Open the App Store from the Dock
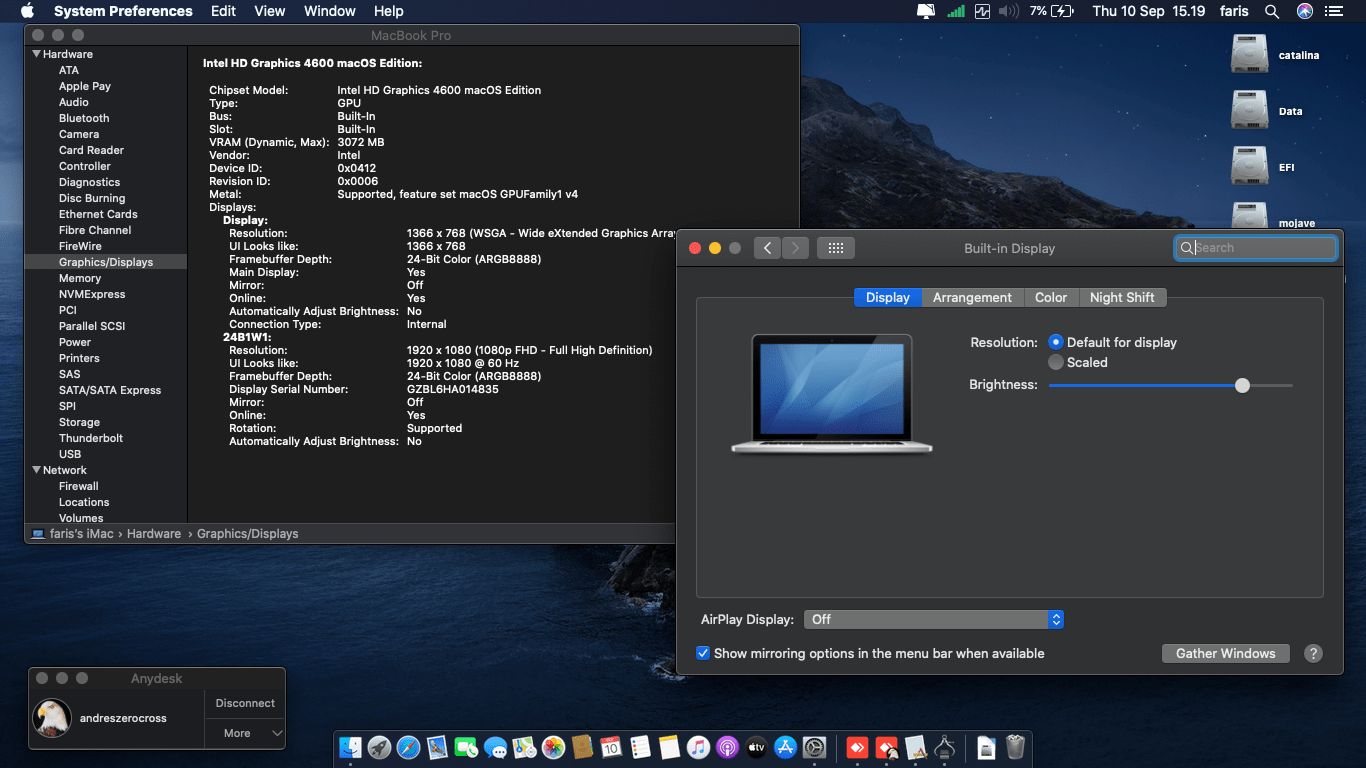This screenshot has height=768, width=1366. click(785, 747)
